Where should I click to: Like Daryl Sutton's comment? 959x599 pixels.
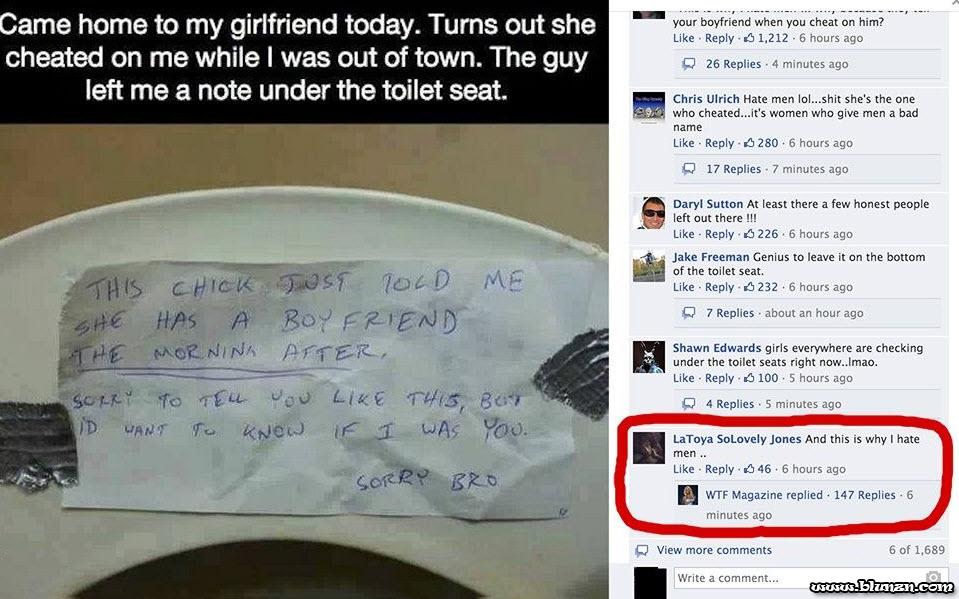point(683,234)
